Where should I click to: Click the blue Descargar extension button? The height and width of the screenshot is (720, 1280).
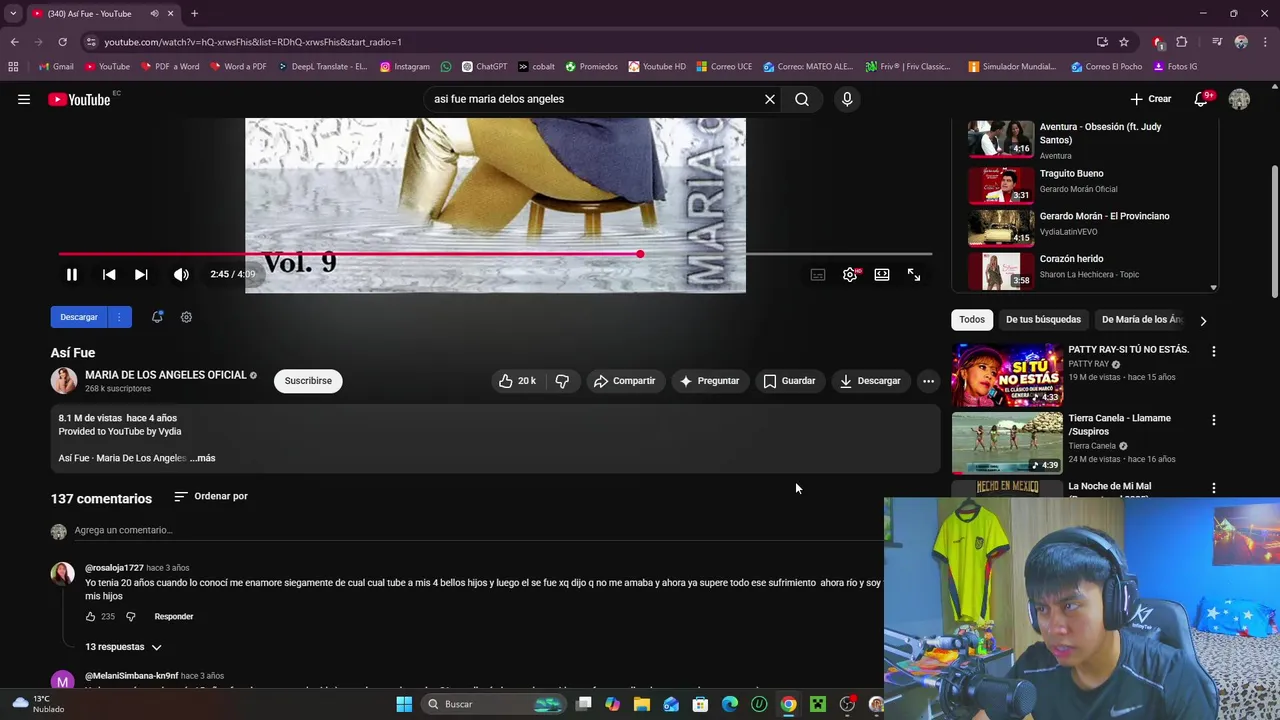pos(79,317)
